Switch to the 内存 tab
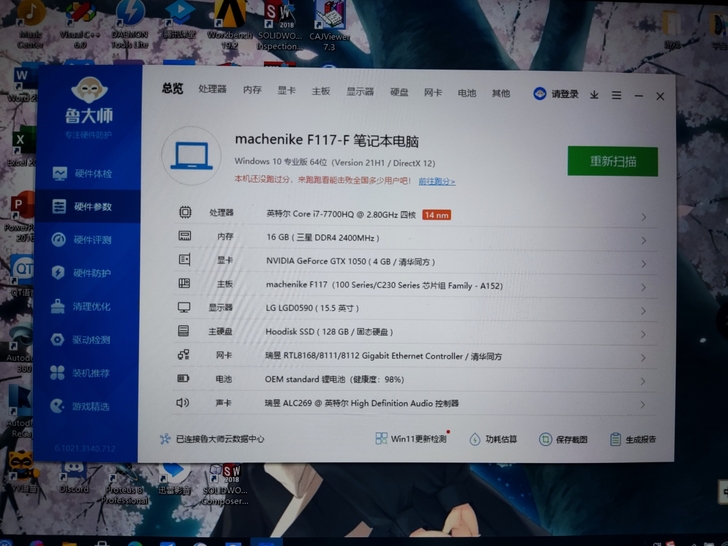 click(x=252, y=90)
